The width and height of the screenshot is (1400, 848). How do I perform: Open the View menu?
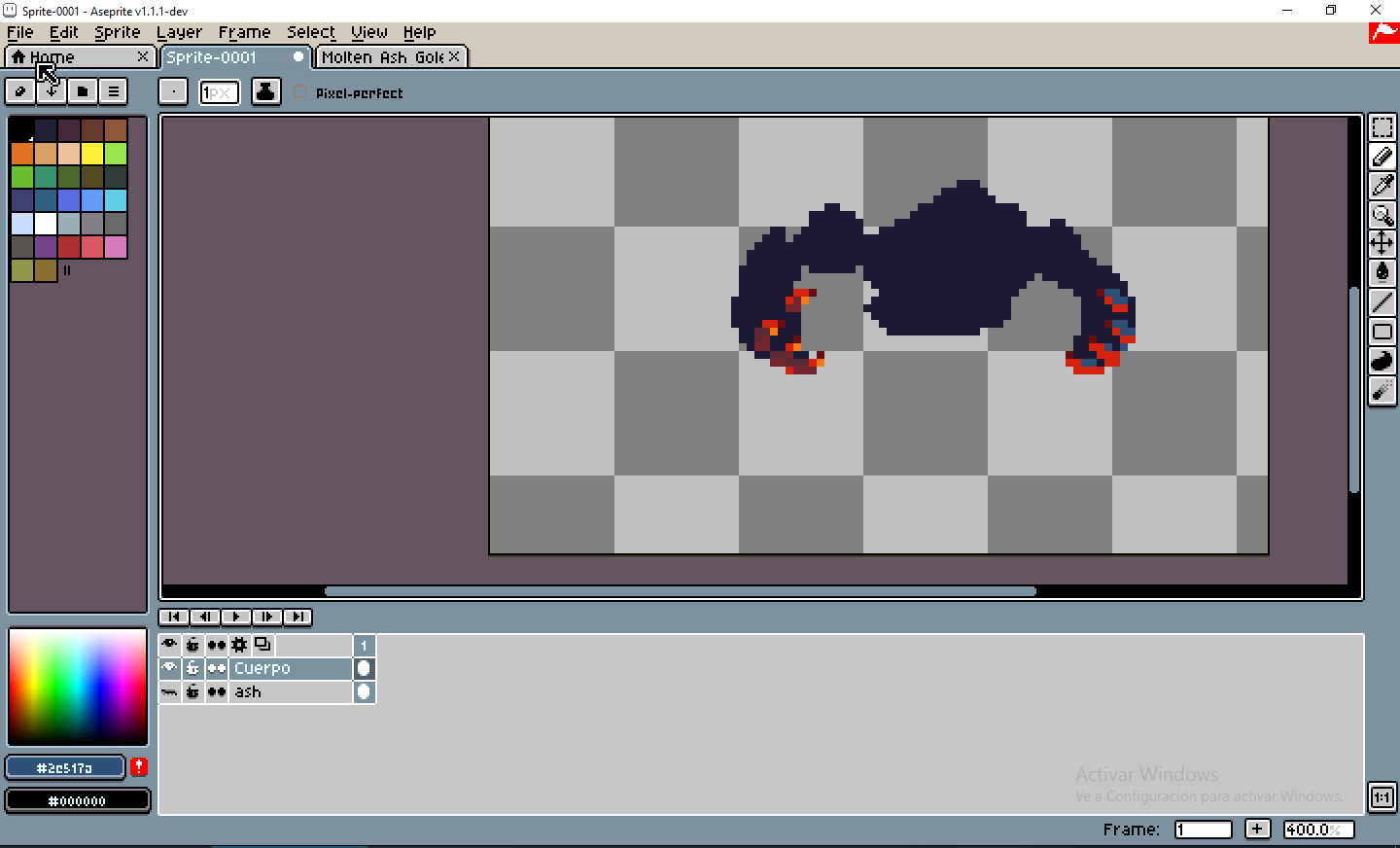(369, 32)
